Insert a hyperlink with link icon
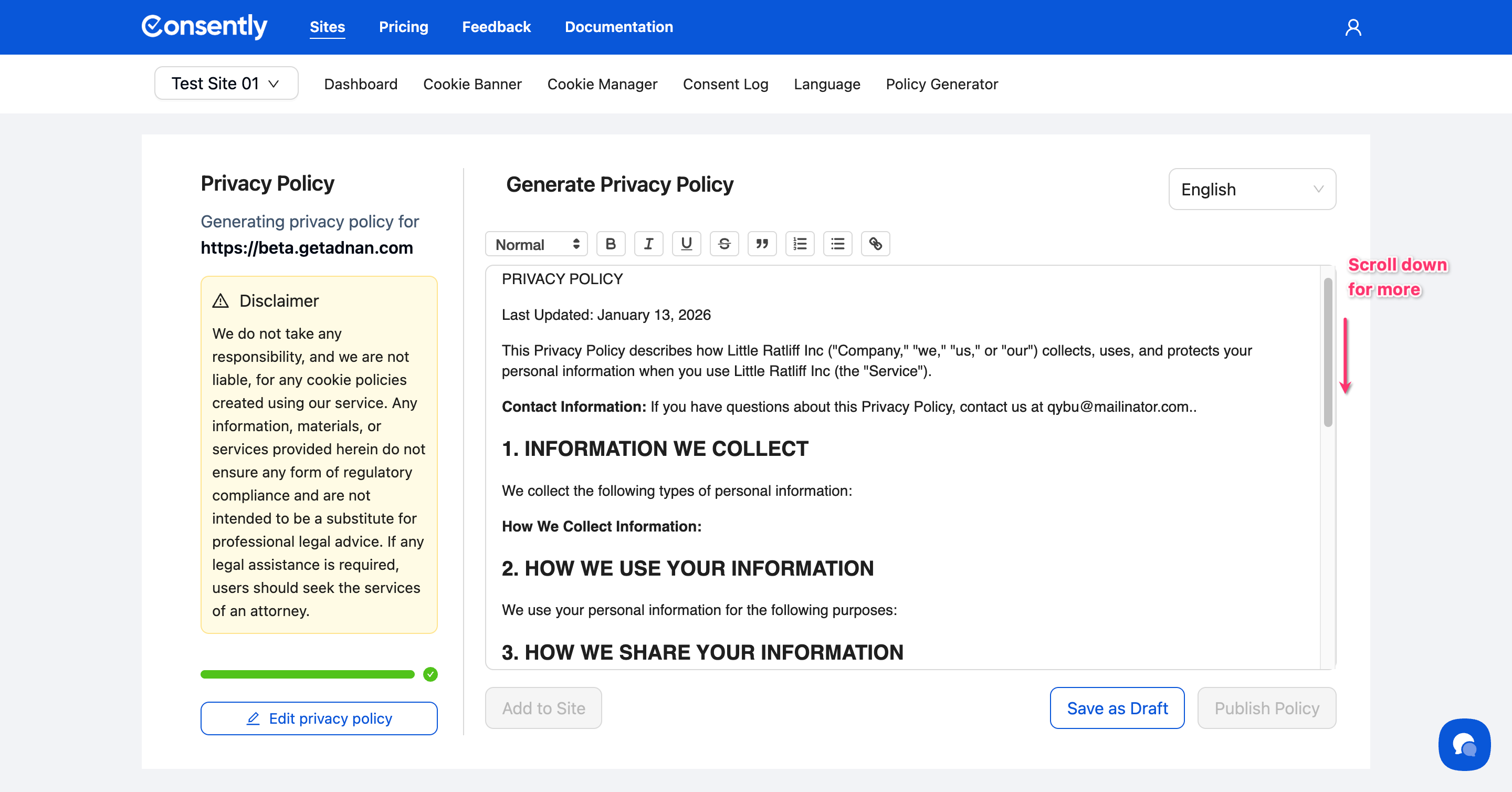The image size is (1512, 792). 875,244
